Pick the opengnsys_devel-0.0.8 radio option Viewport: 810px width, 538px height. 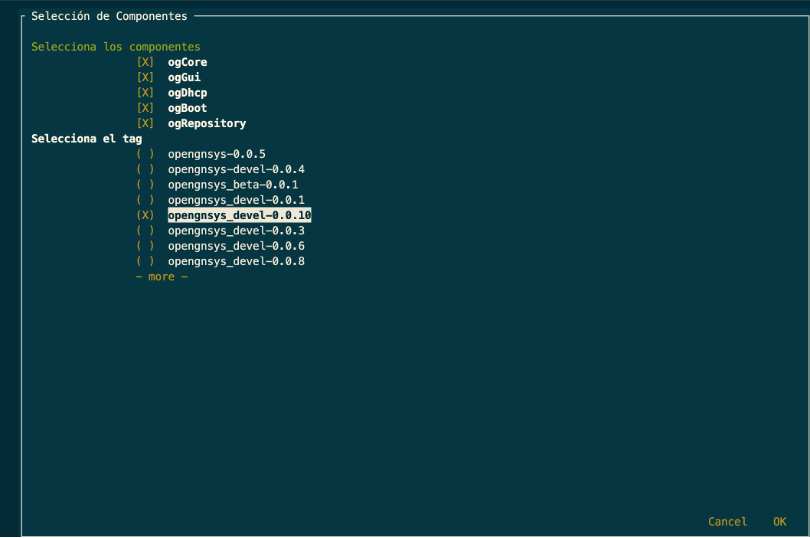[x=145, y=262]
